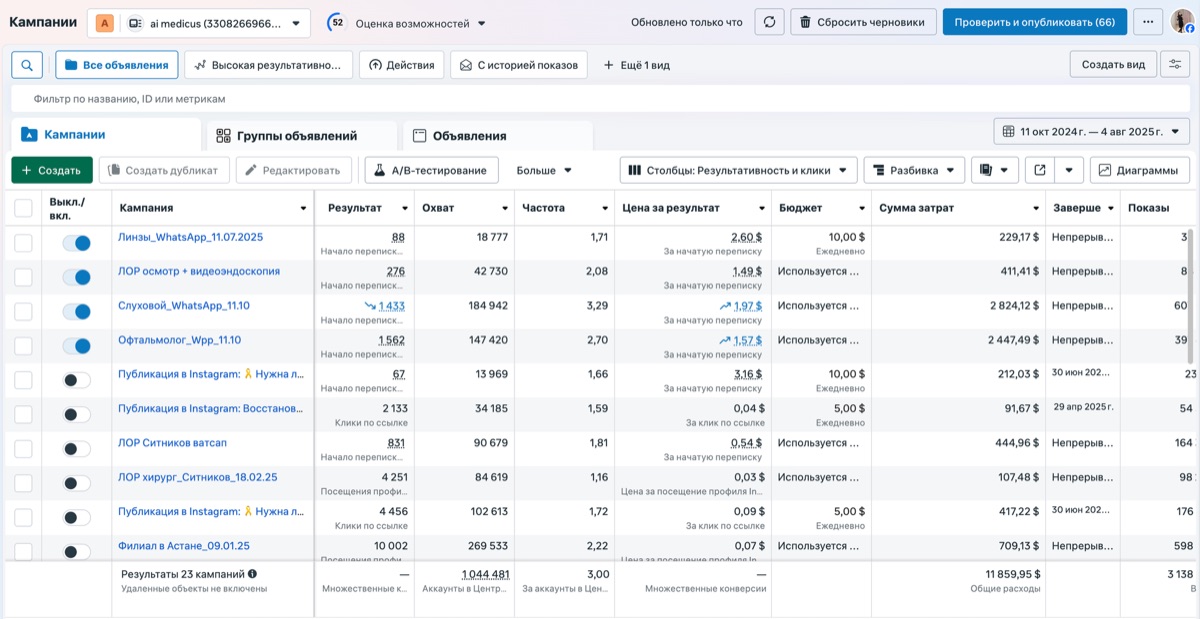The image size is (1200, 619).
Task: Open Сумма затрат column sort arrow
Action: click(1036, 208)
